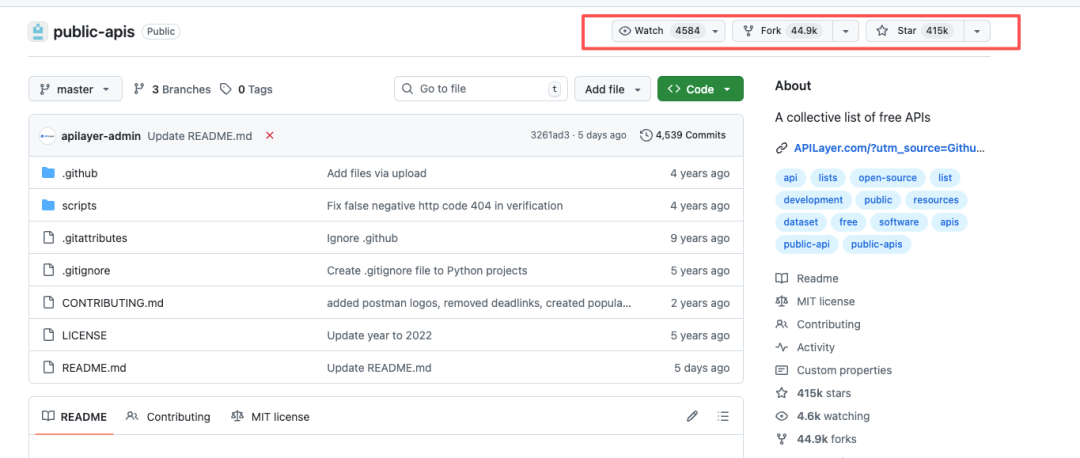Click the CONTRIBUTING.md file icon
This screenshot has height=458, width=1080.
[48, 302]
